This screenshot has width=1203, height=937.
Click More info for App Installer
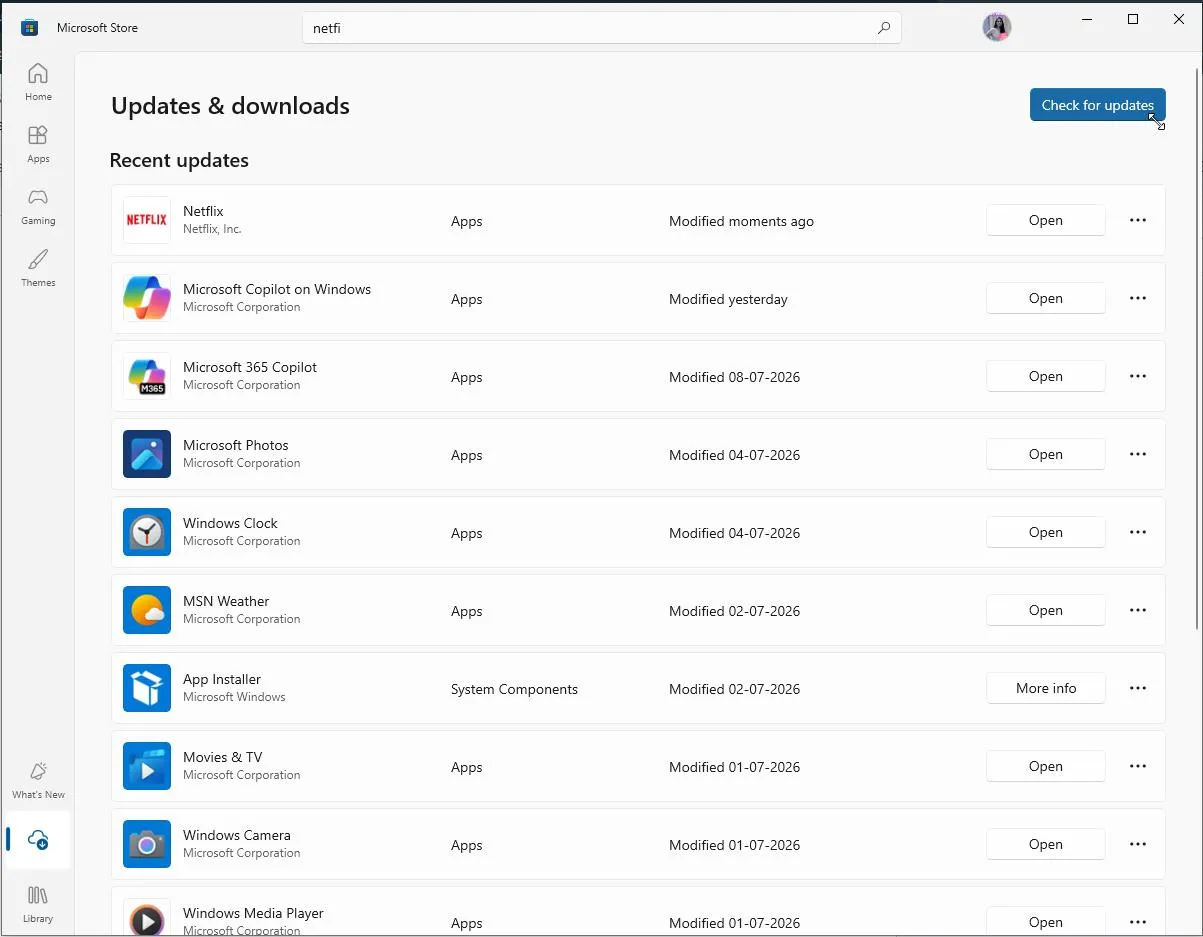click(1045, 688)
